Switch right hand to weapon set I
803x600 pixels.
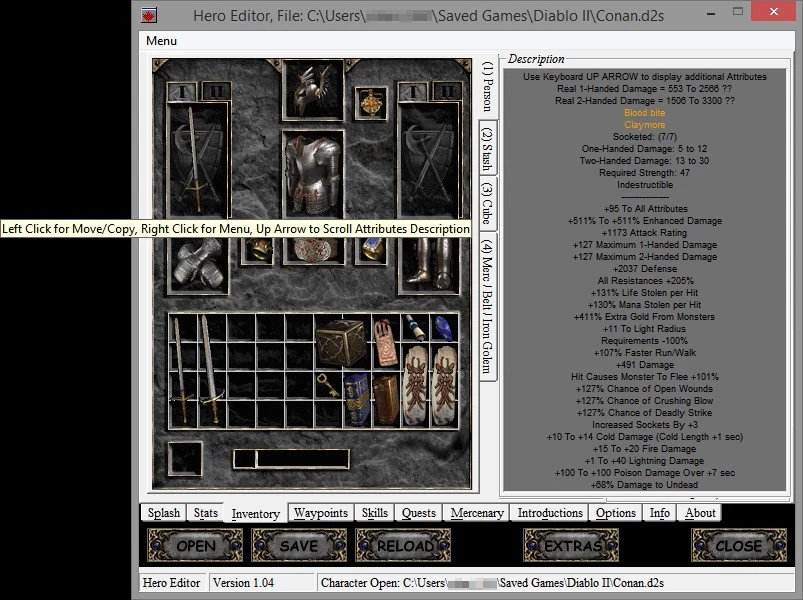click(413, 92)
